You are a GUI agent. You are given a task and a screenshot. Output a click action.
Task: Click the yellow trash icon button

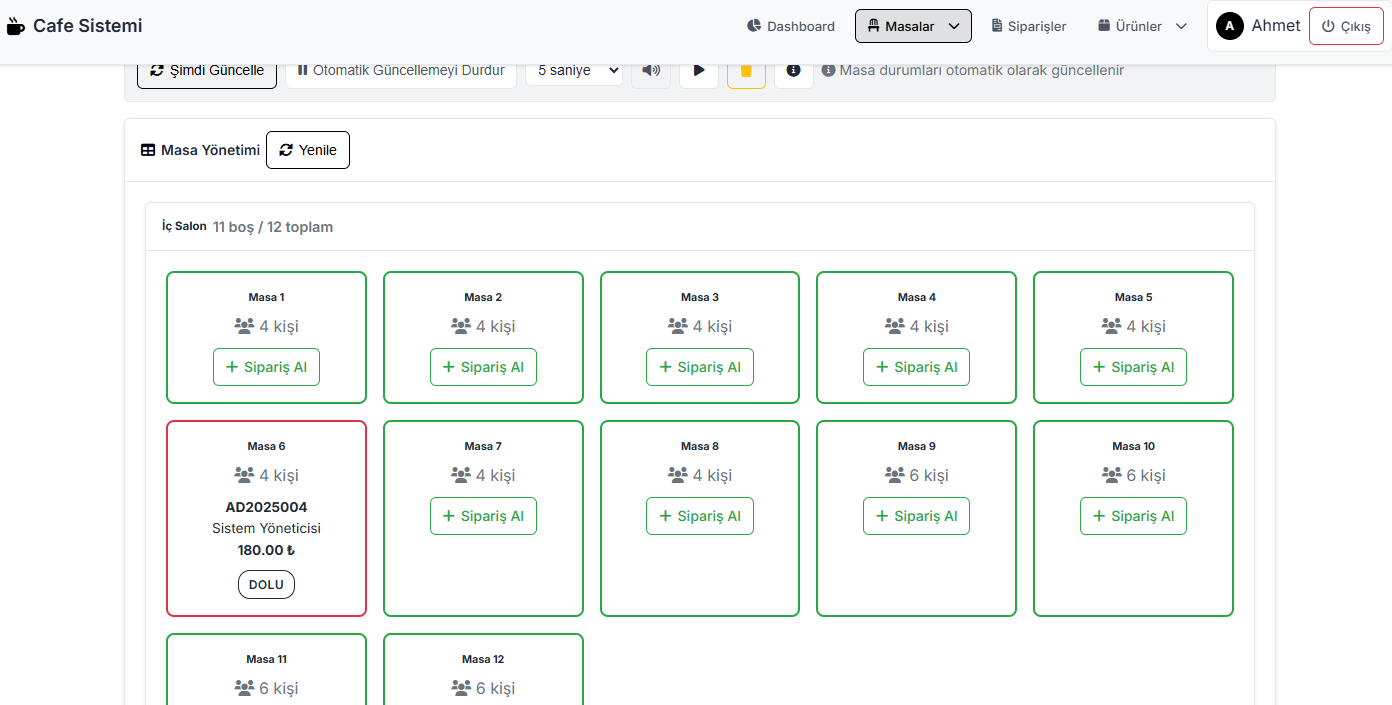[x=746, y=70]
